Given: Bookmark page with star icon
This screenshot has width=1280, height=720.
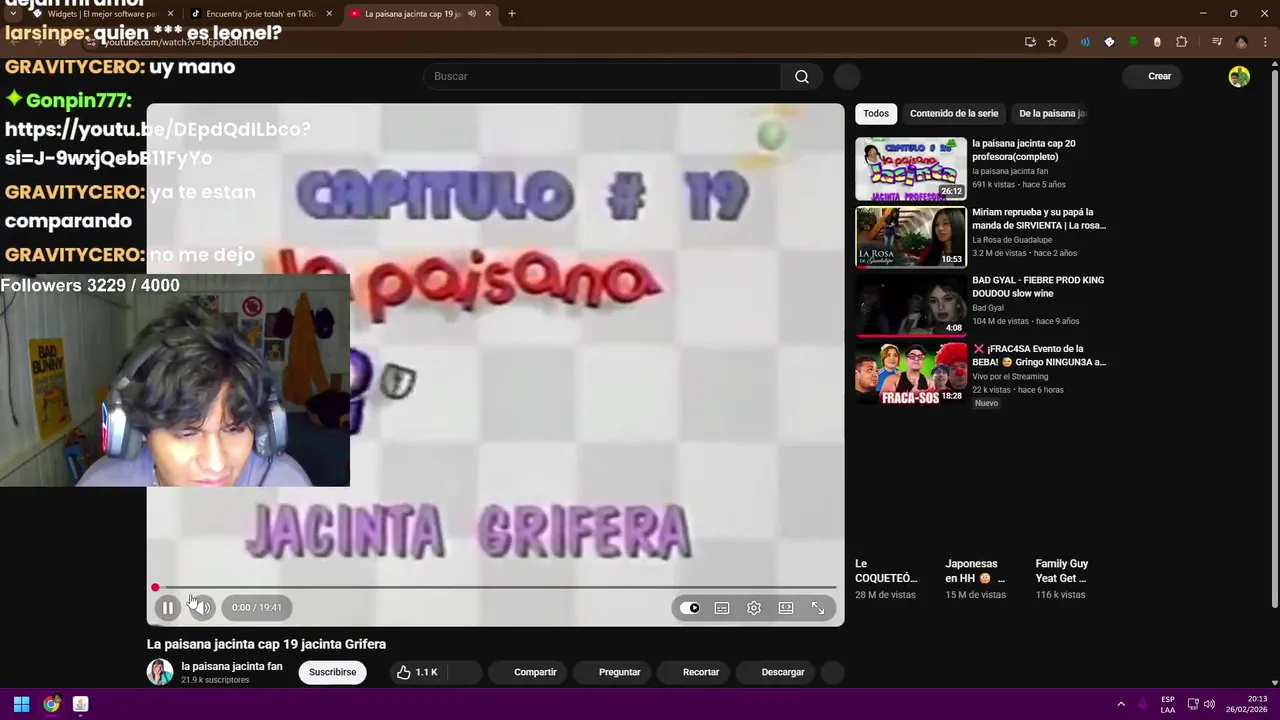Looking at the screenshot, I should pos(1052,42).
